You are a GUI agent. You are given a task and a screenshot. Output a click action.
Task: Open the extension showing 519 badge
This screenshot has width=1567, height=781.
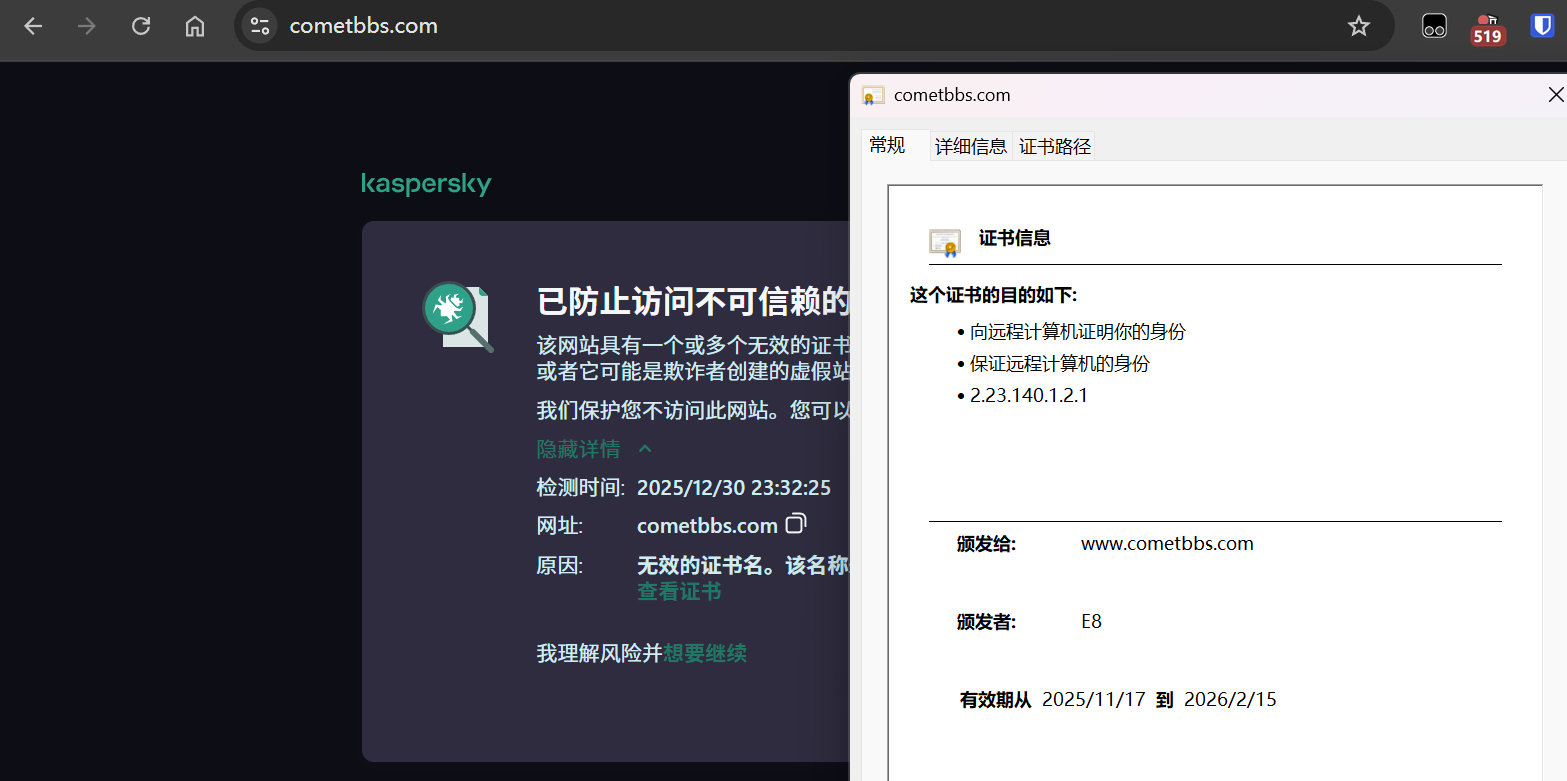[x=1487, y=30]
